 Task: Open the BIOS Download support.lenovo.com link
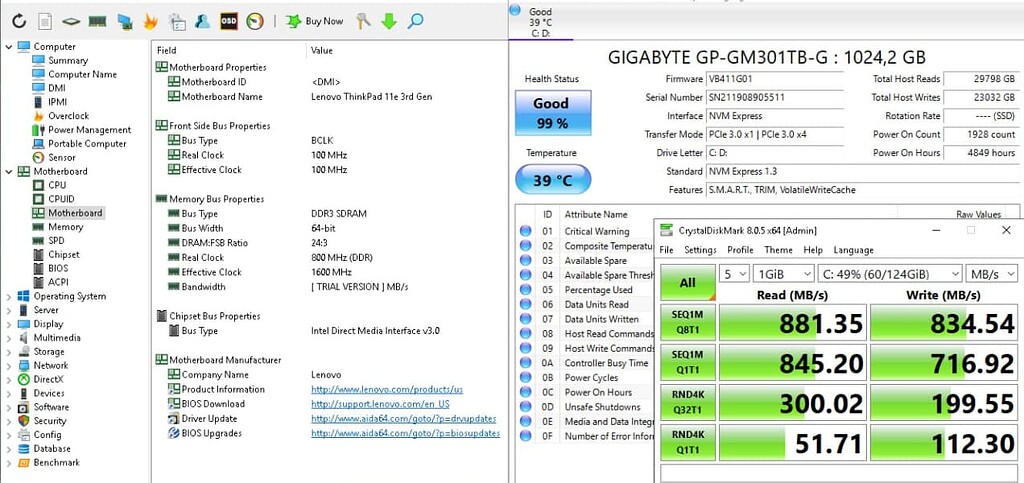[380, 404]
